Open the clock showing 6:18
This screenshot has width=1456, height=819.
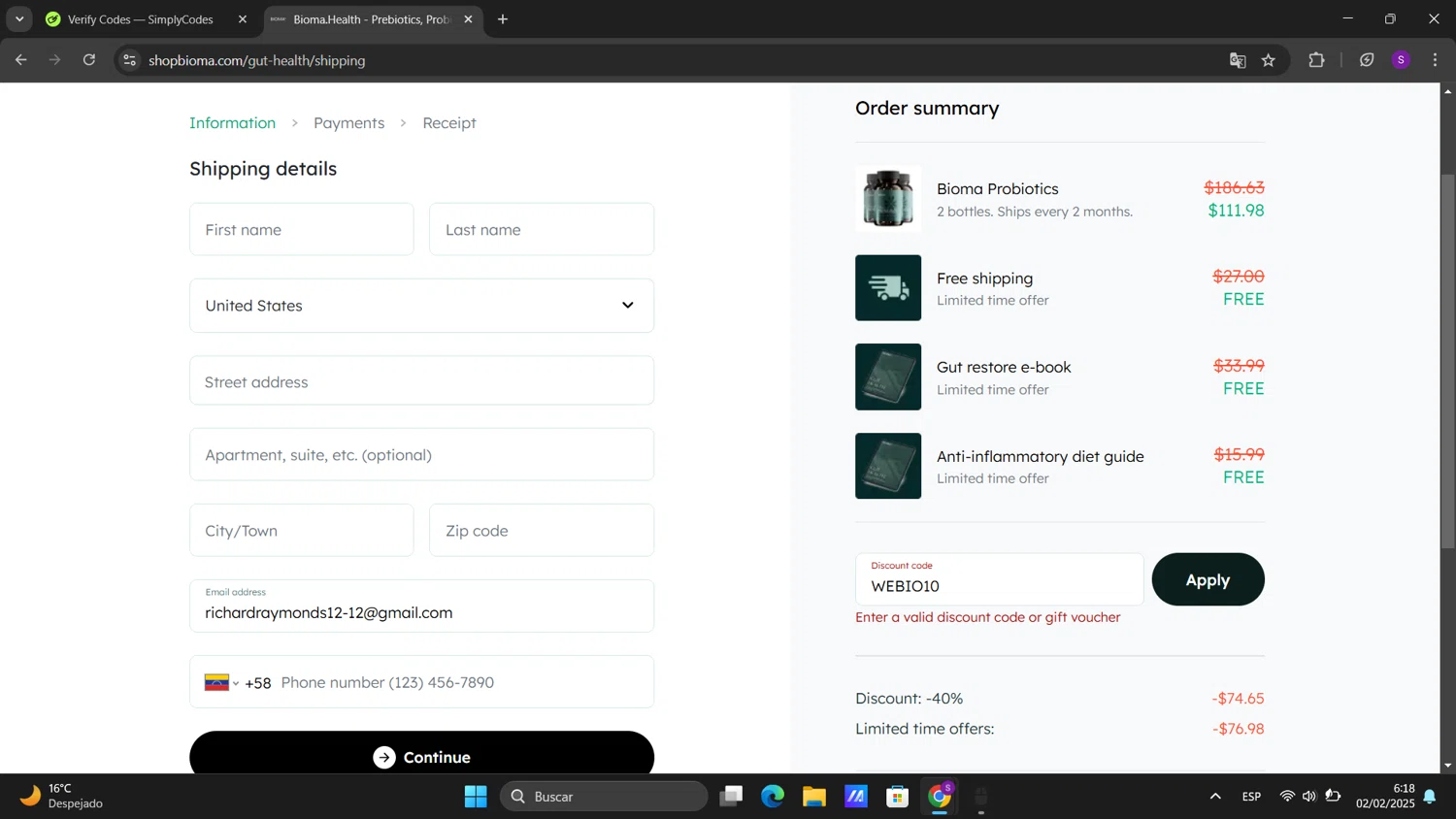[1385, 797]
